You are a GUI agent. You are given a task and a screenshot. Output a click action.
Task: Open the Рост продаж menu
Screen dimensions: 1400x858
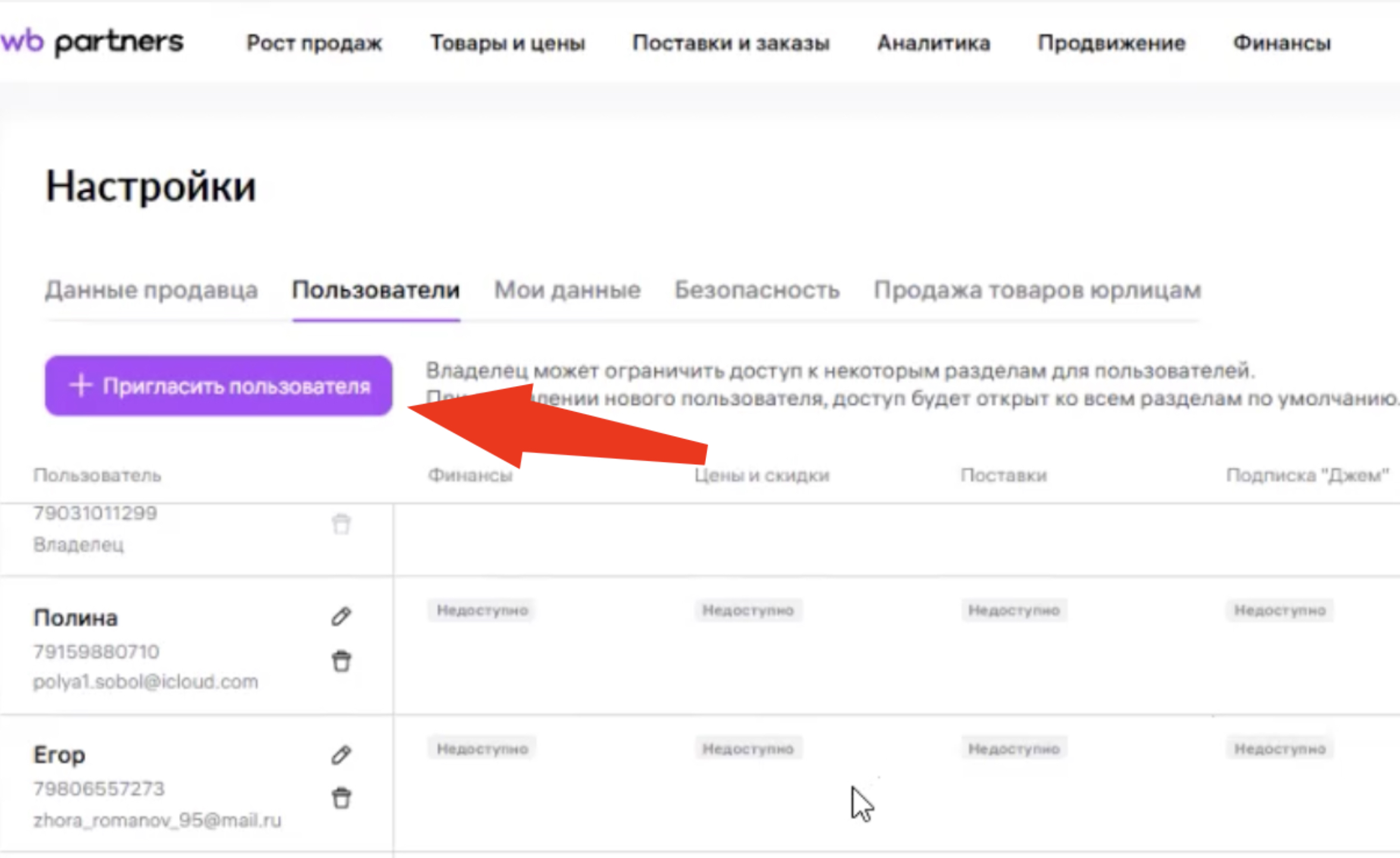click(315, 43)
